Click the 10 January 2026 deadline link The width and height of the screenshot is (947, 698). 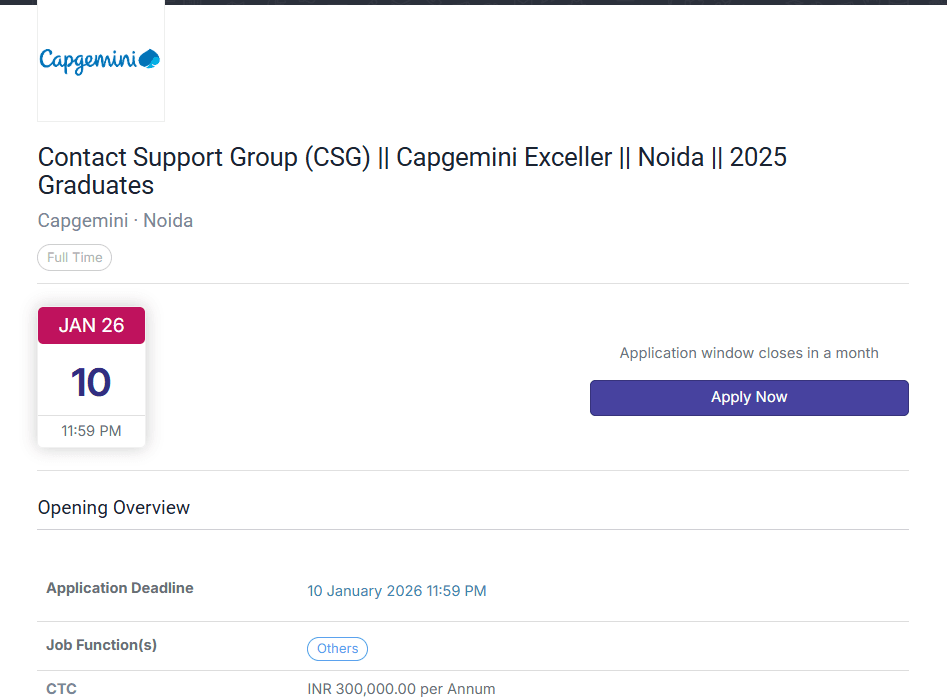click(396, 591)
